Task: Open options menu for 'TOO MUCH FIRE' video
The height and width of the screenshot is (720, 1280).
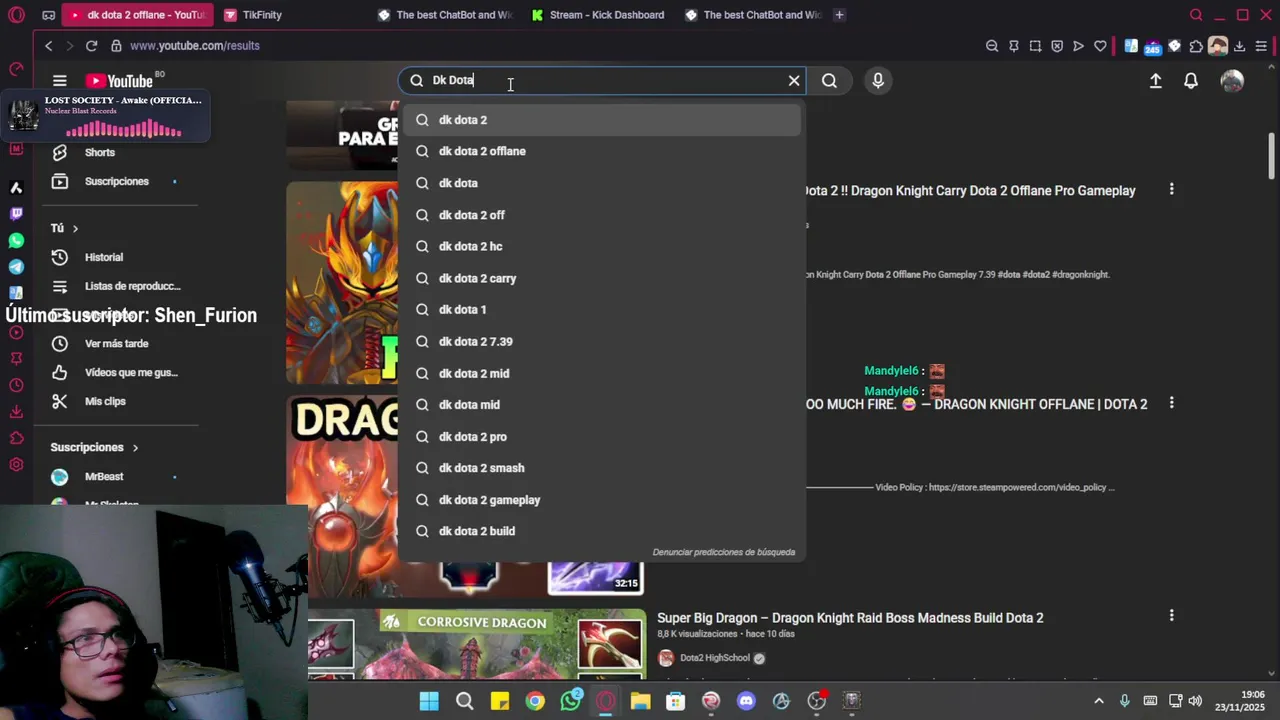Action: 1171,402
